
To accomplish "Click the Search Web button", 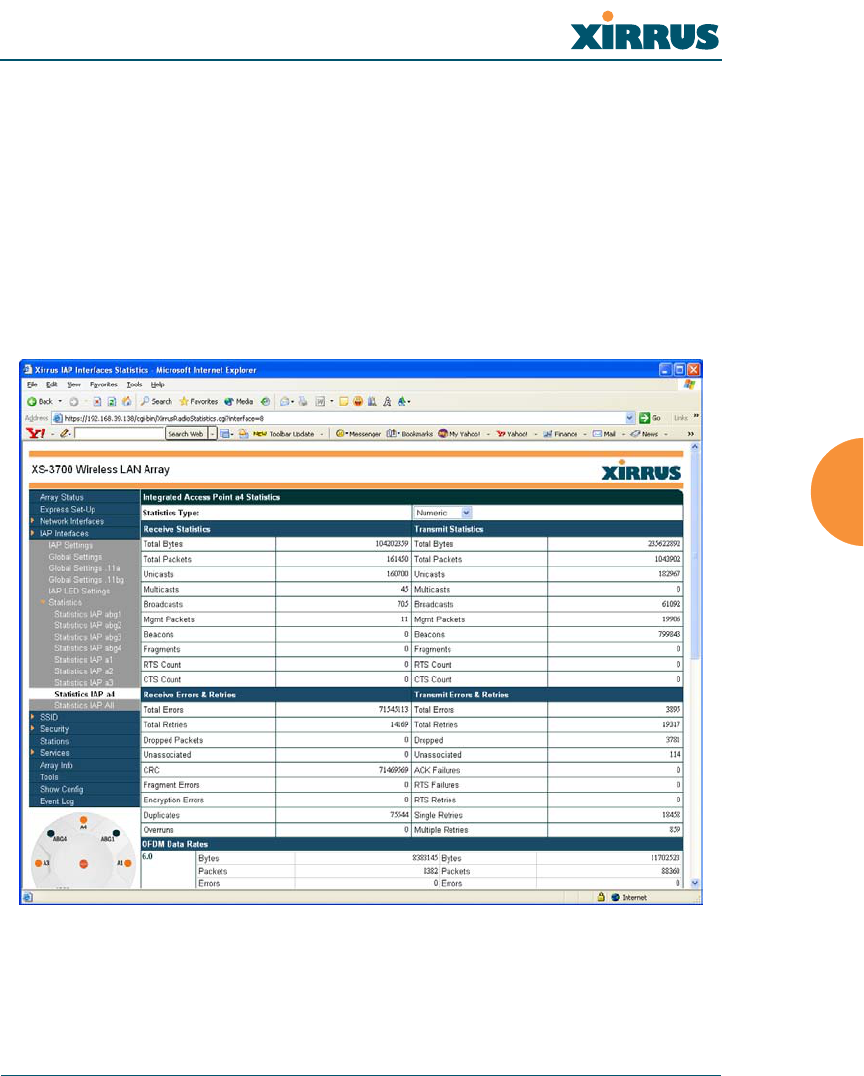I will click(185, 434).
